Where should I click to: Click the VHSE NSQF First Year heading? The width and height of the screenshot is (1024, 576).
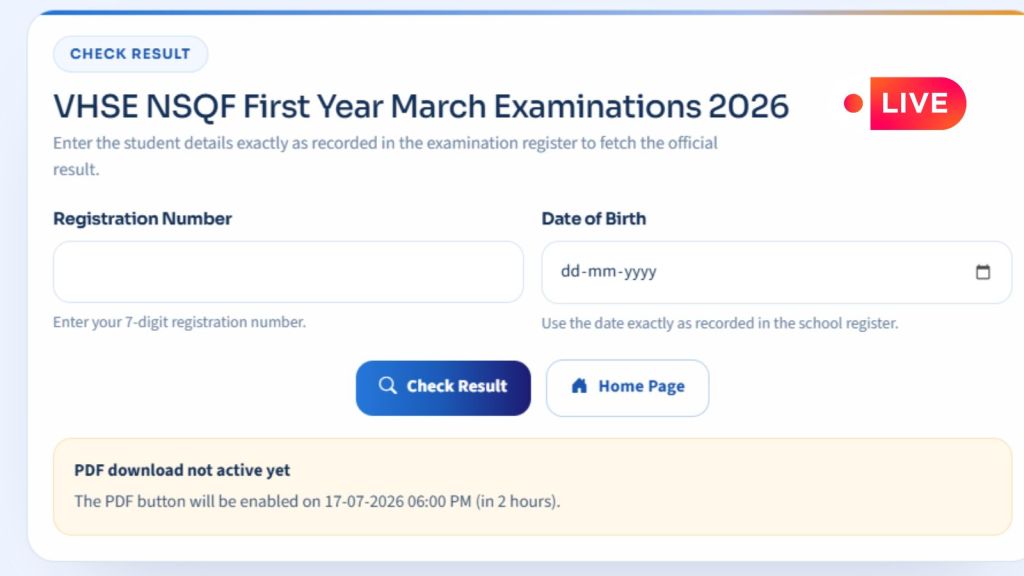pyautogui.click(x=421, y=106)
